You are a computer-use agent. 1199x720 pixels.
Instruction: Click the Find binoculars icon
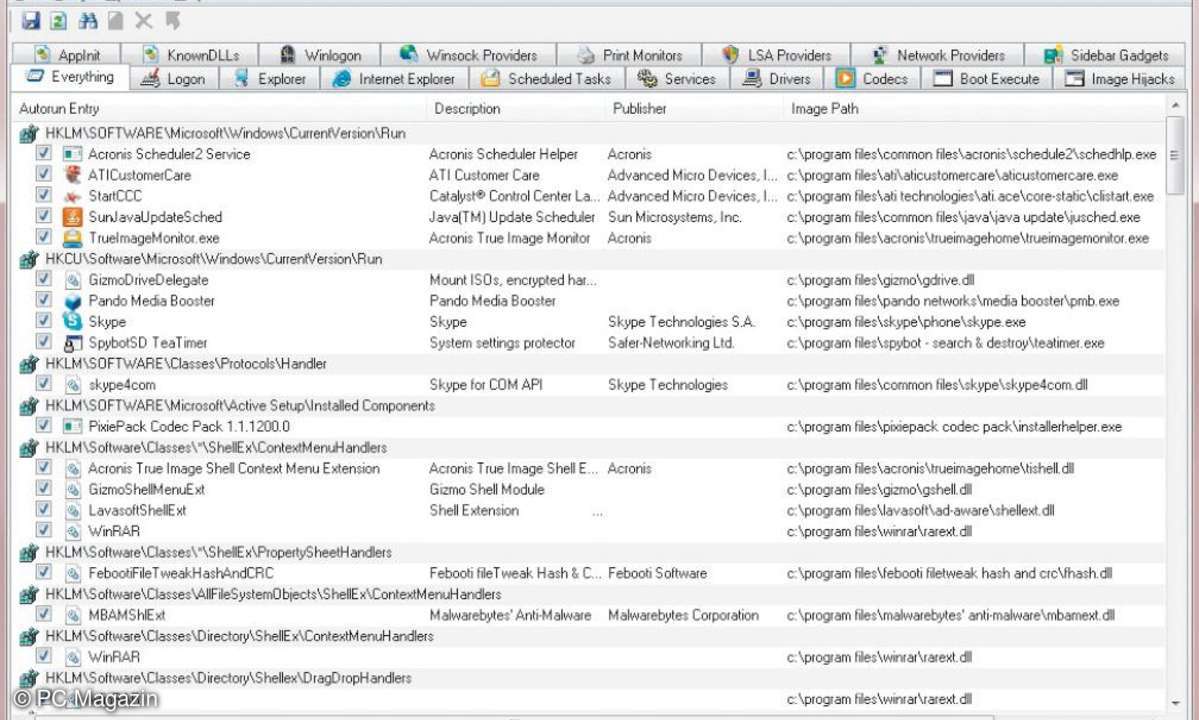pos(88,21)
